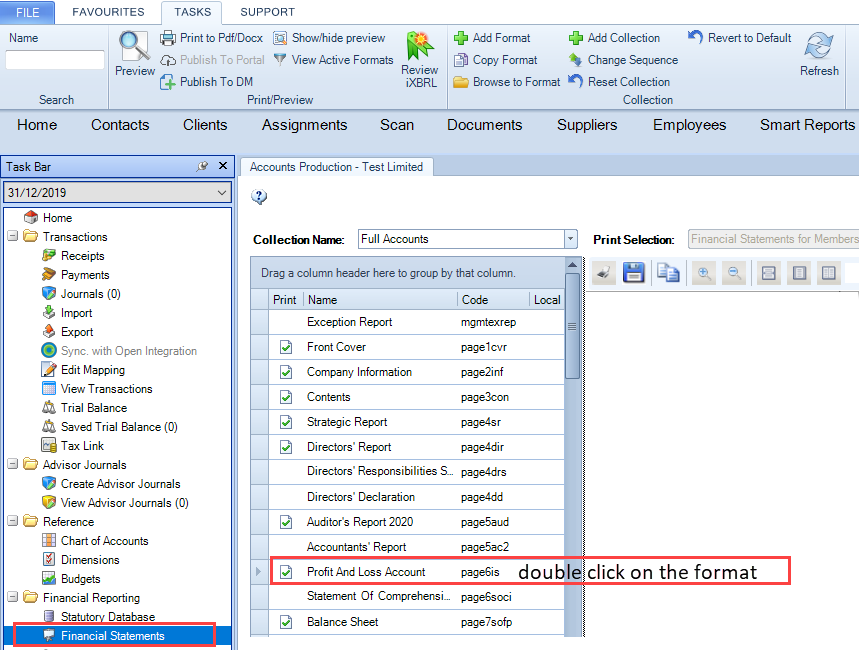Image resolution: width=860 pixels, height=651 pixels.
Task: Collapse the Transactions tree folder
Action: pos(13,236)
